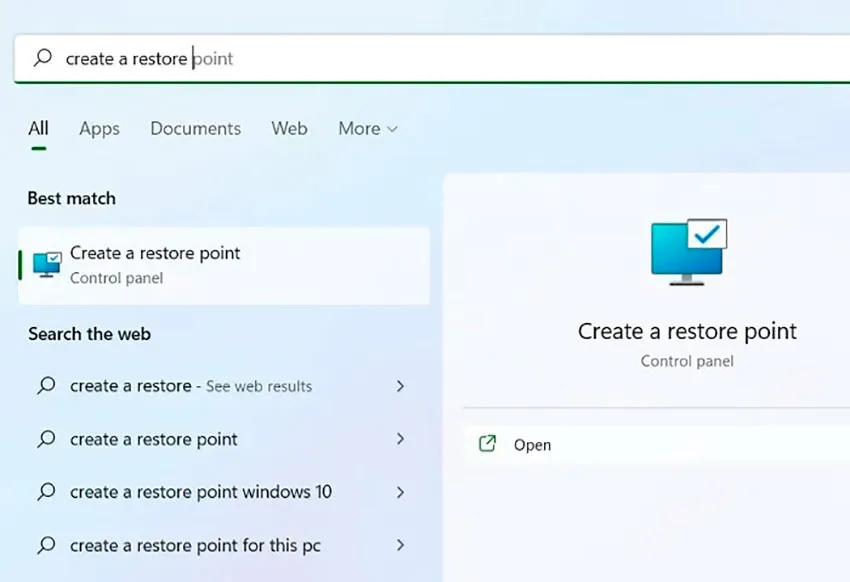Expand the chevron for "create a restore - See web results"
Viewport: 850px width, 582px height.
coord(401,386)
